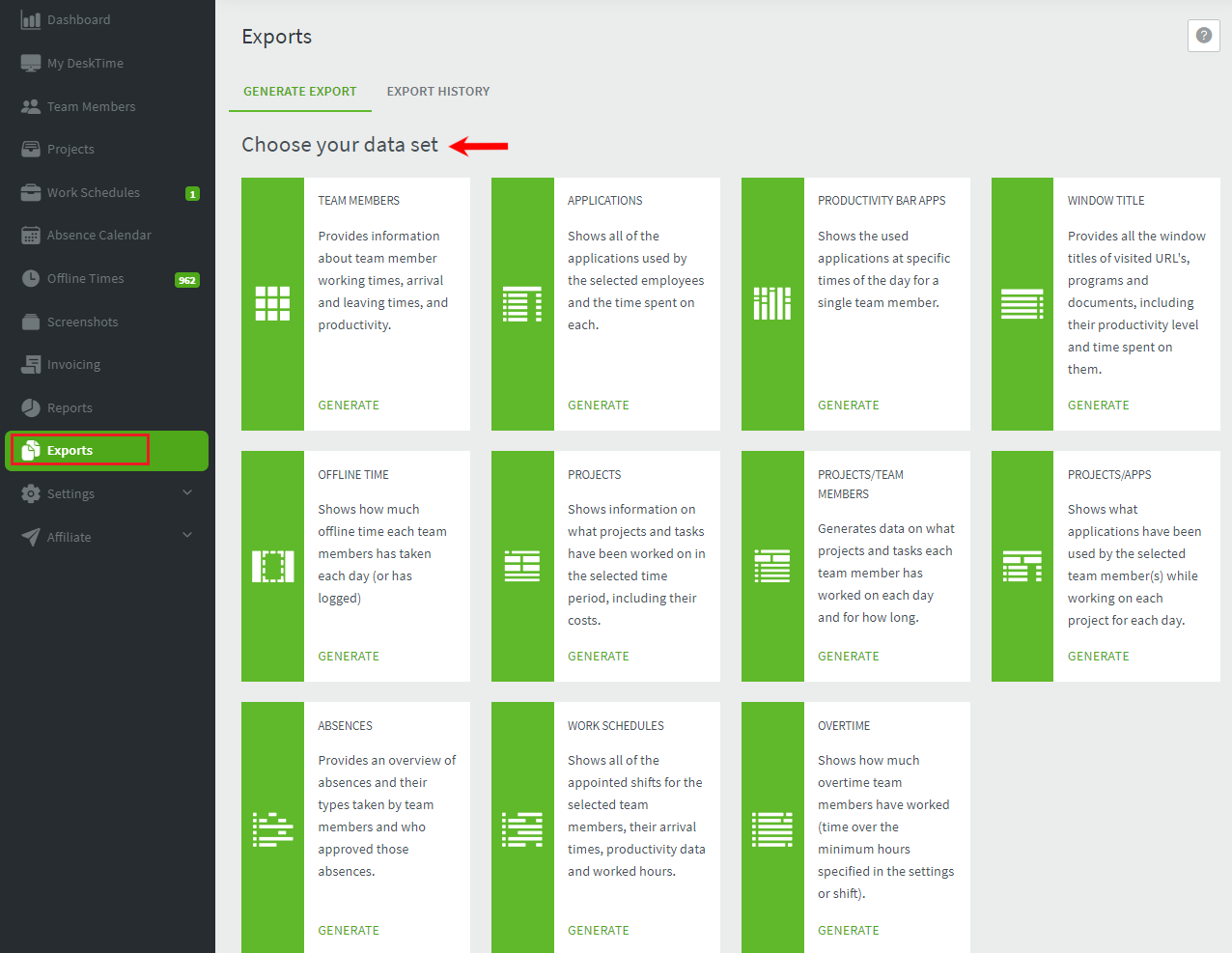Click the Reports sidebar label
The image size is (1232, 953).
pyautogui.click(x=70, y=408)
